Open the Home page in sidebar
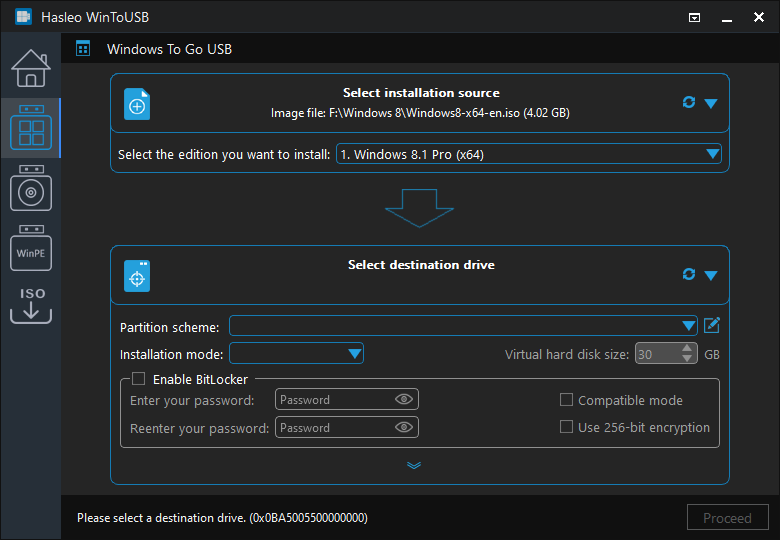Viewport: 780px width, 540px height. click(x=31, y=68)
